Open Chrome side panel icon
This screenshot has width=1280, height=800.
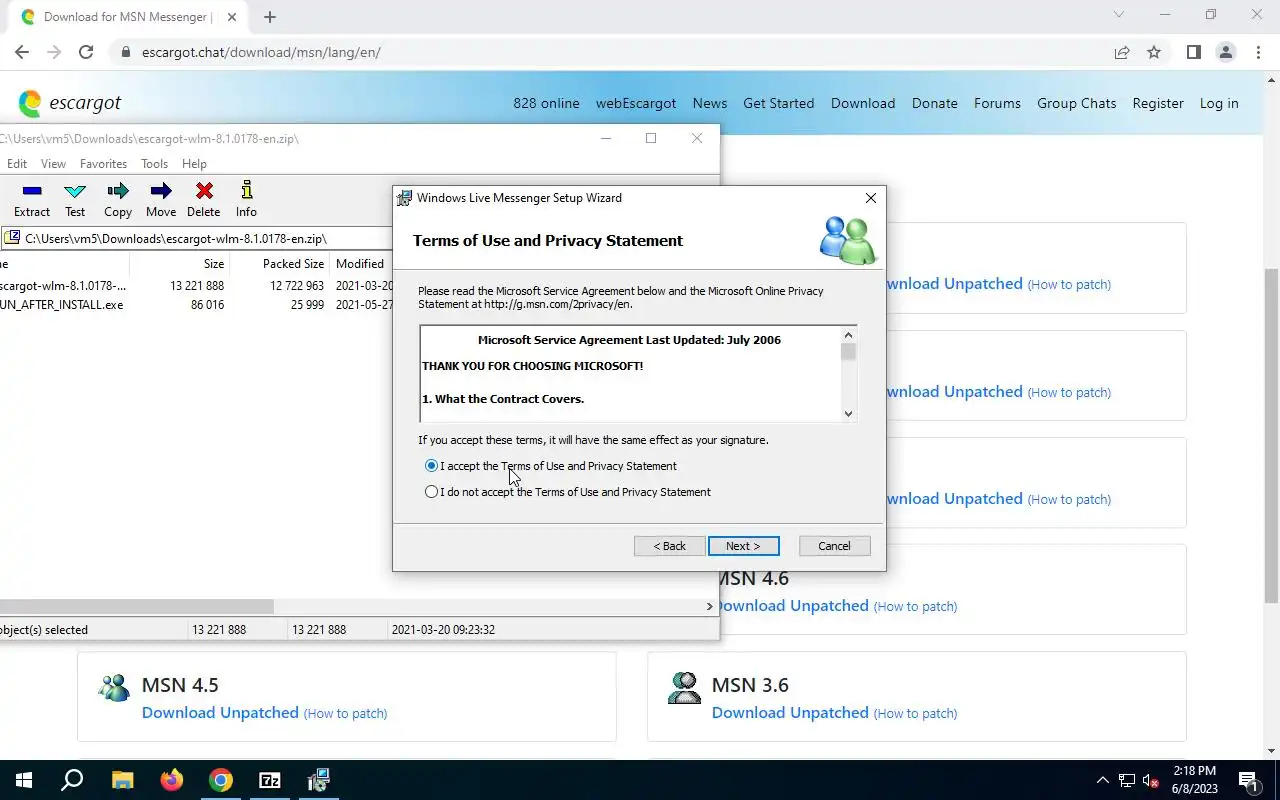click(1194, 52)
